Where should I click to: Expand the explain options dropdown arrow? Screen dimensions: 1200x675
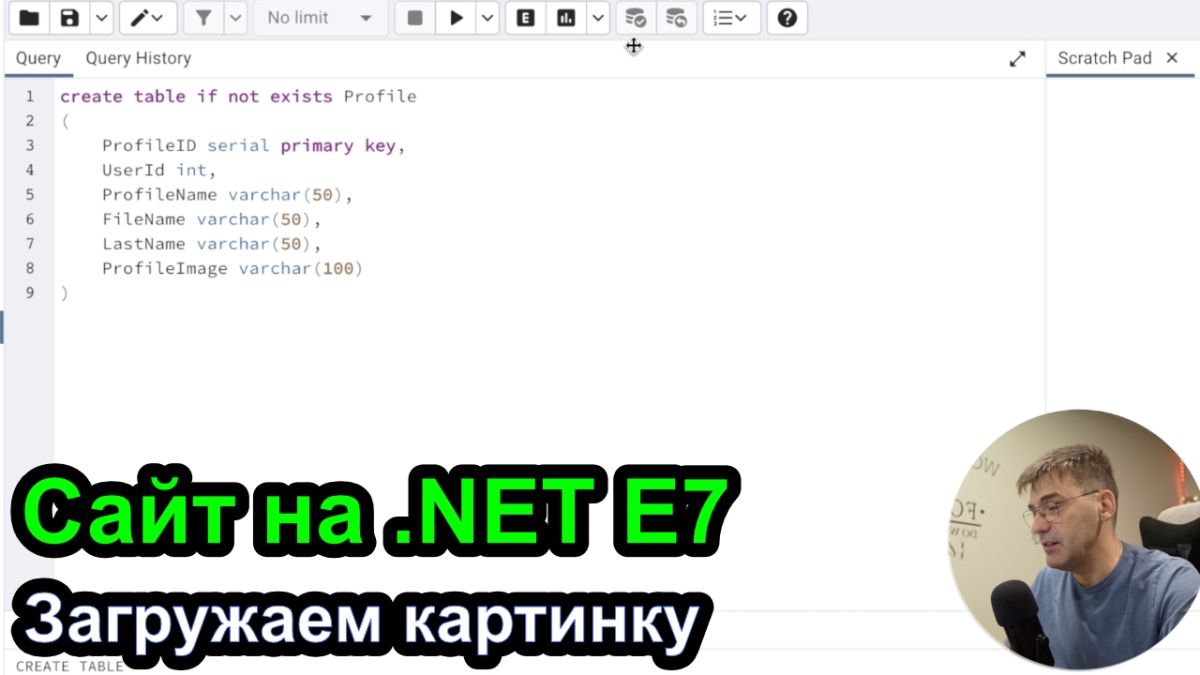[x=597, y=18]
